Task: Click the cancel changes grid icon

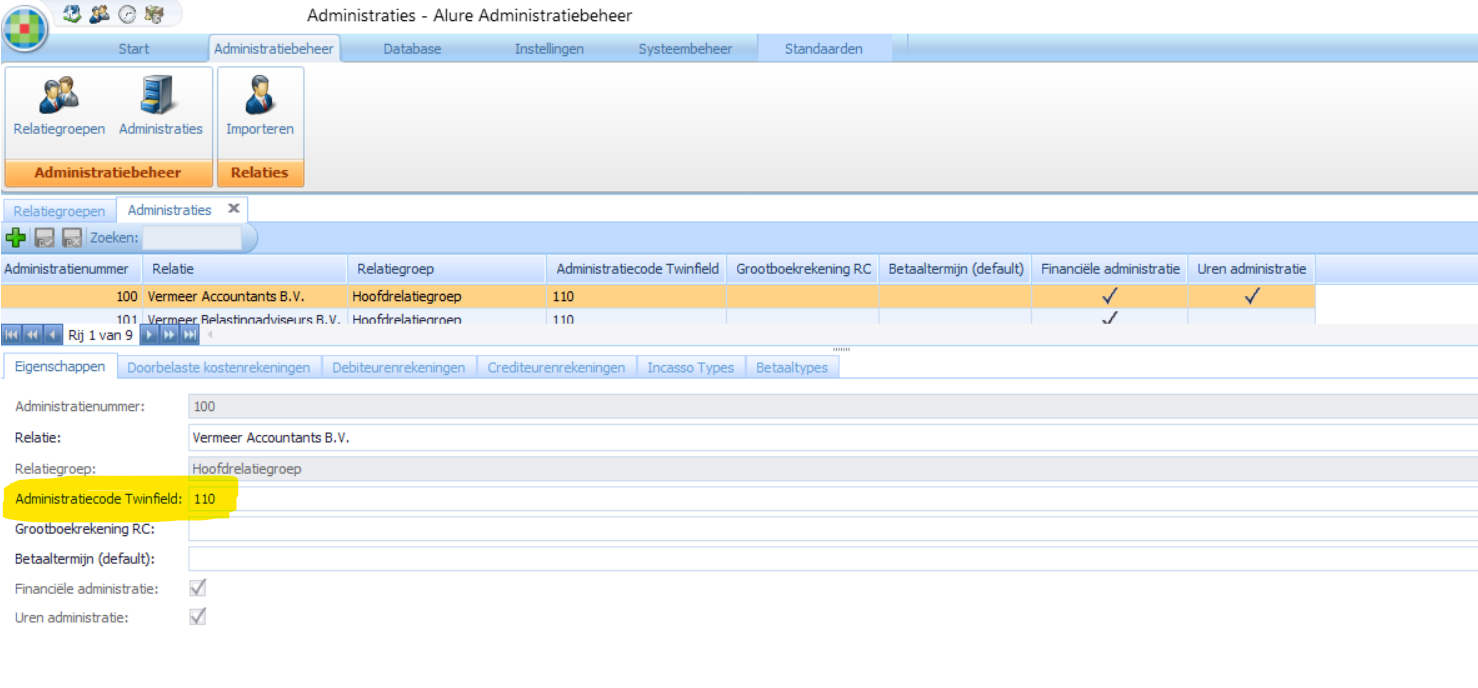Action: (72, 238)
